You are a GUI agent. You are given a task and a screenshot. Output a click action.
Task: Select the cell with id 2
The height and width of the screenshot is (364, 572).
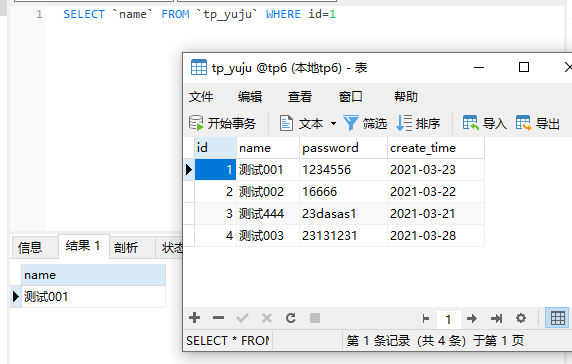[x=215, y=191]
